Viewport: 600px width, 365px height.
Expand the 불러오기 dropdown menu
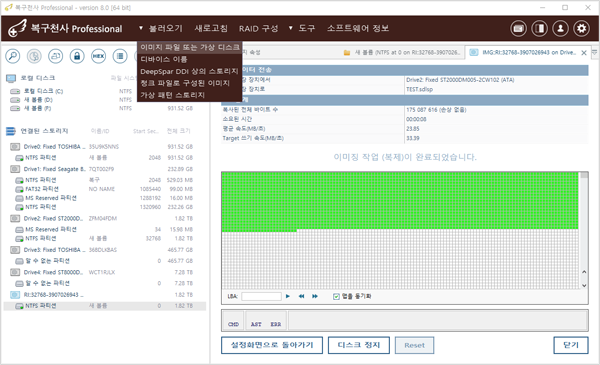click(x=161, y=28)
